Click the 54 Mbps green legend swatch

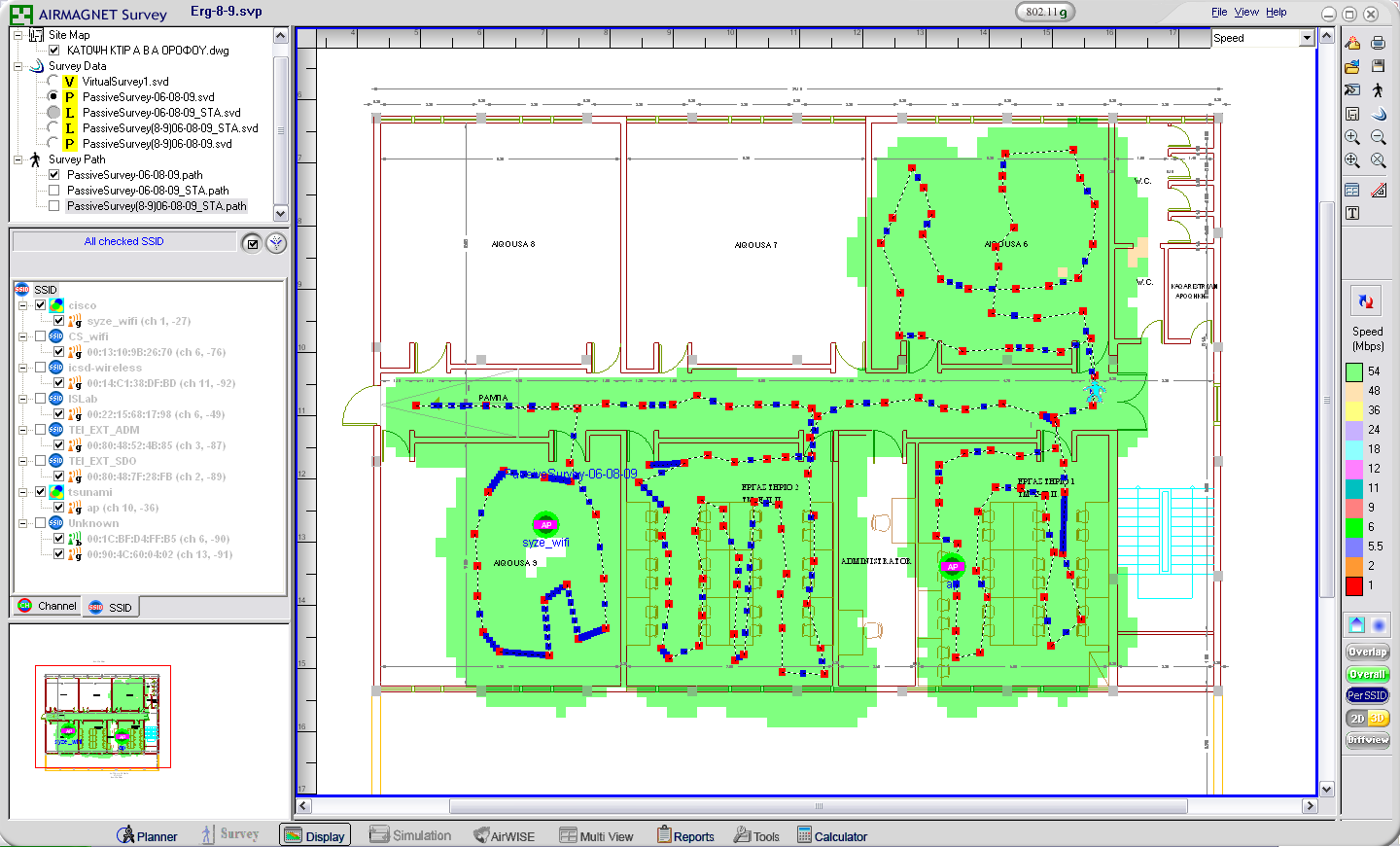click(x=1354, y=371)
